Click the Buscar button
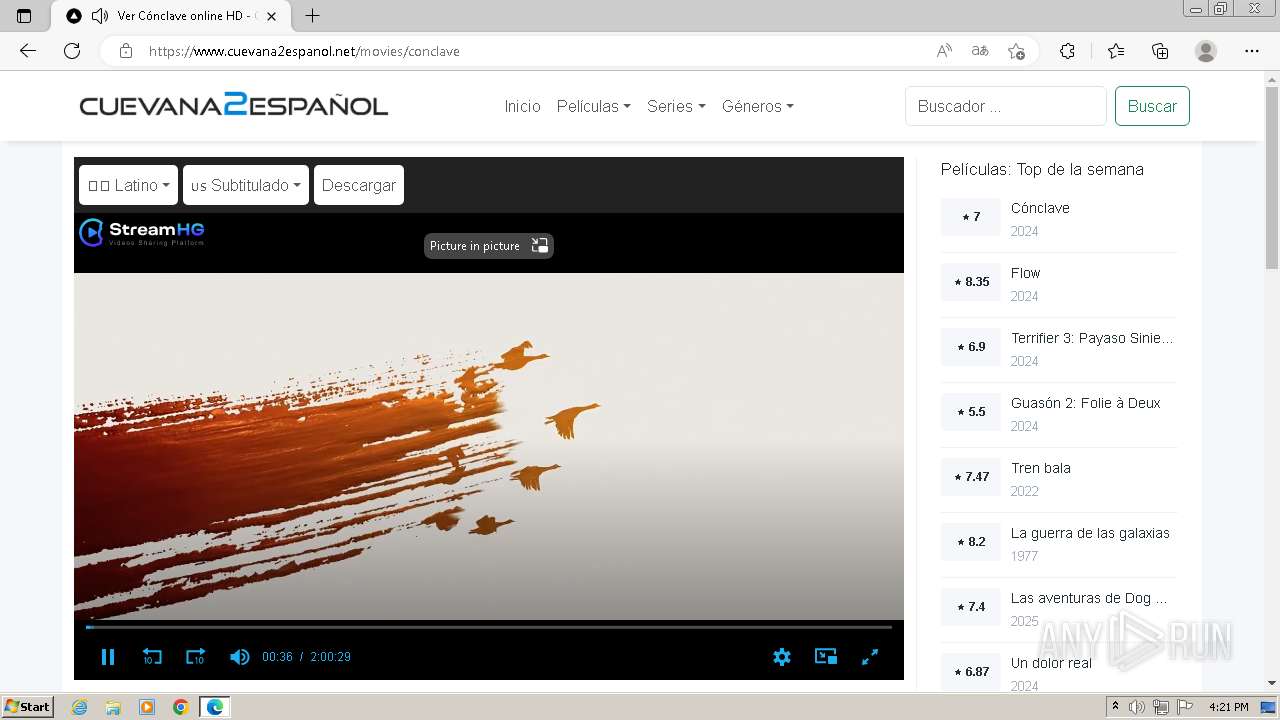1280x720 pixels. (x=1152, y=106)
